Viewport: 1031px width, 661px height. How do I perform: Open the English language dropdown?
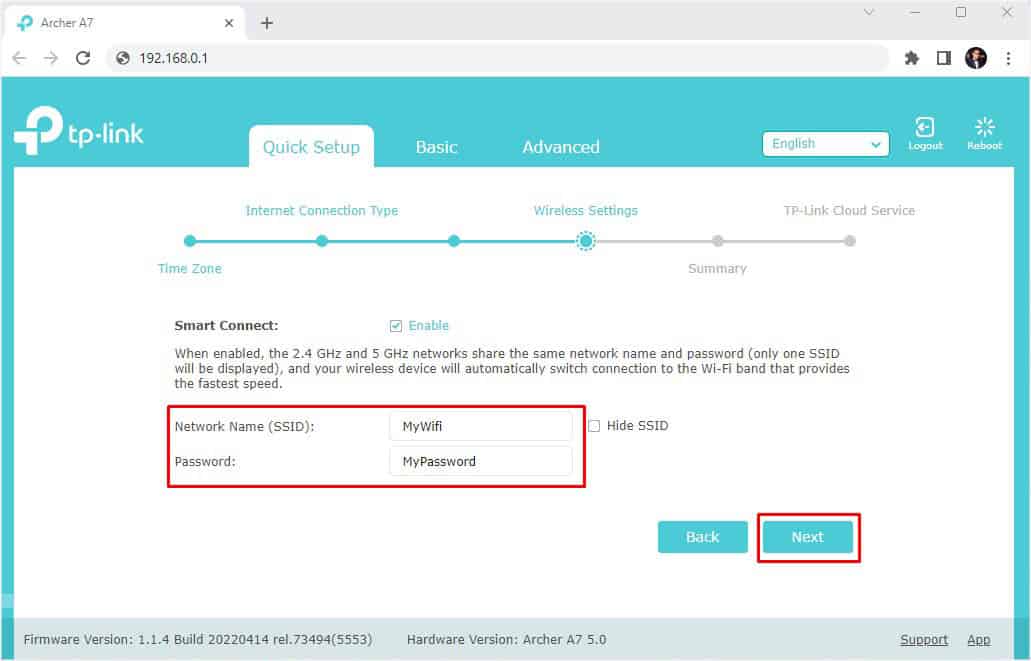(825, 144)
